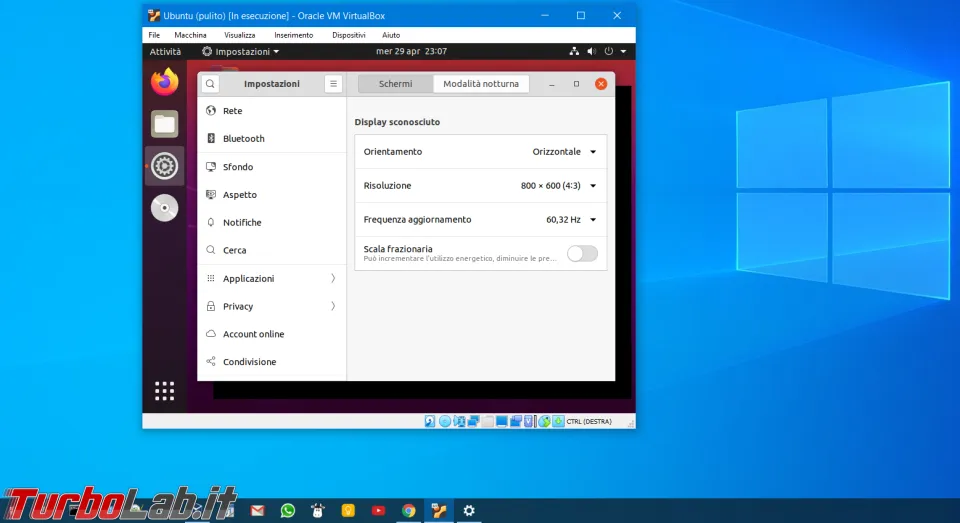Select Cerca in settings sidebar

(x=272, y=250)
